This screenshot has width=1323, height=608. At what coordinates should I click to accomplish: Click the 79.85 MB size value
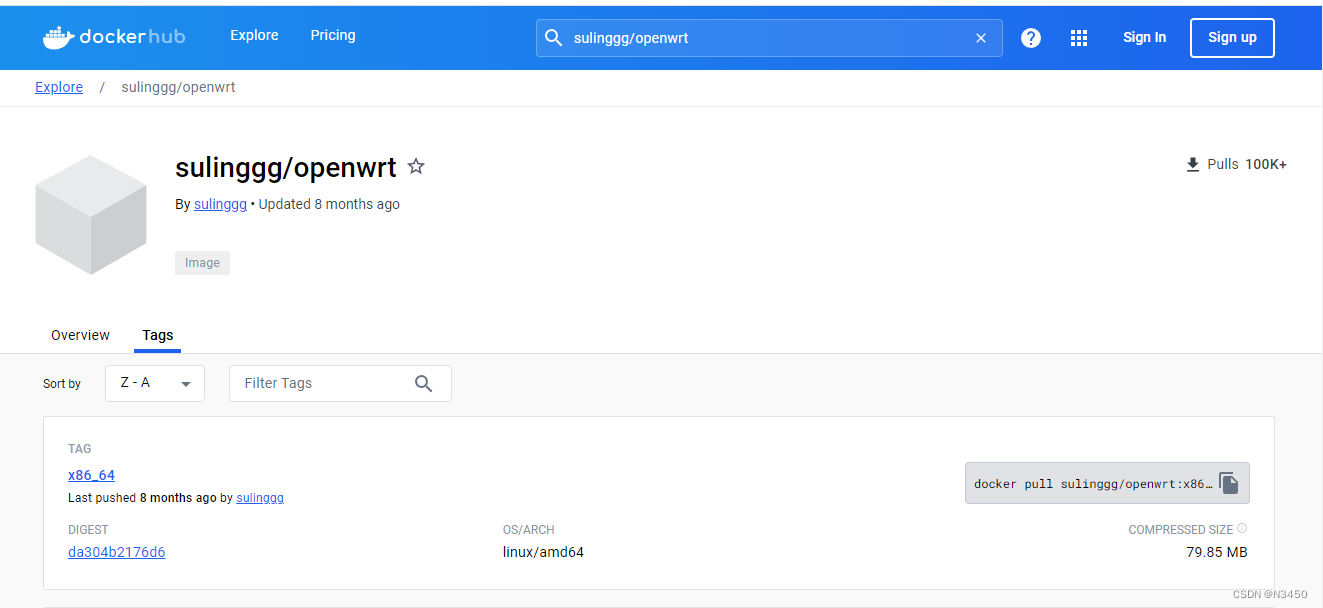point(1217,552)
